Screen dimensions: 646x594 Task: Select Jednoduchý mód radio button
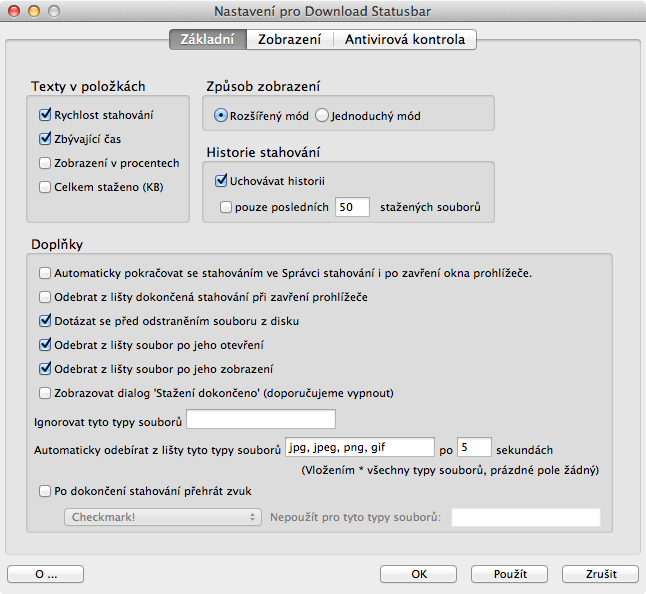click(x=322, y=115)
